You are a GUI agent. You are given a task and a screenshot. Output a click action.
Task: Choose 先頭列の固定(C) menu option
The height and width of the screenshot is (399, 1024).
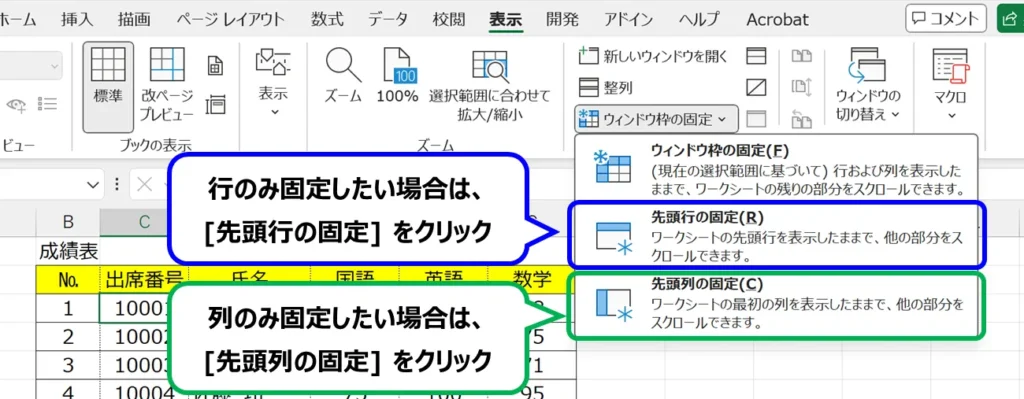coord(776,306)
